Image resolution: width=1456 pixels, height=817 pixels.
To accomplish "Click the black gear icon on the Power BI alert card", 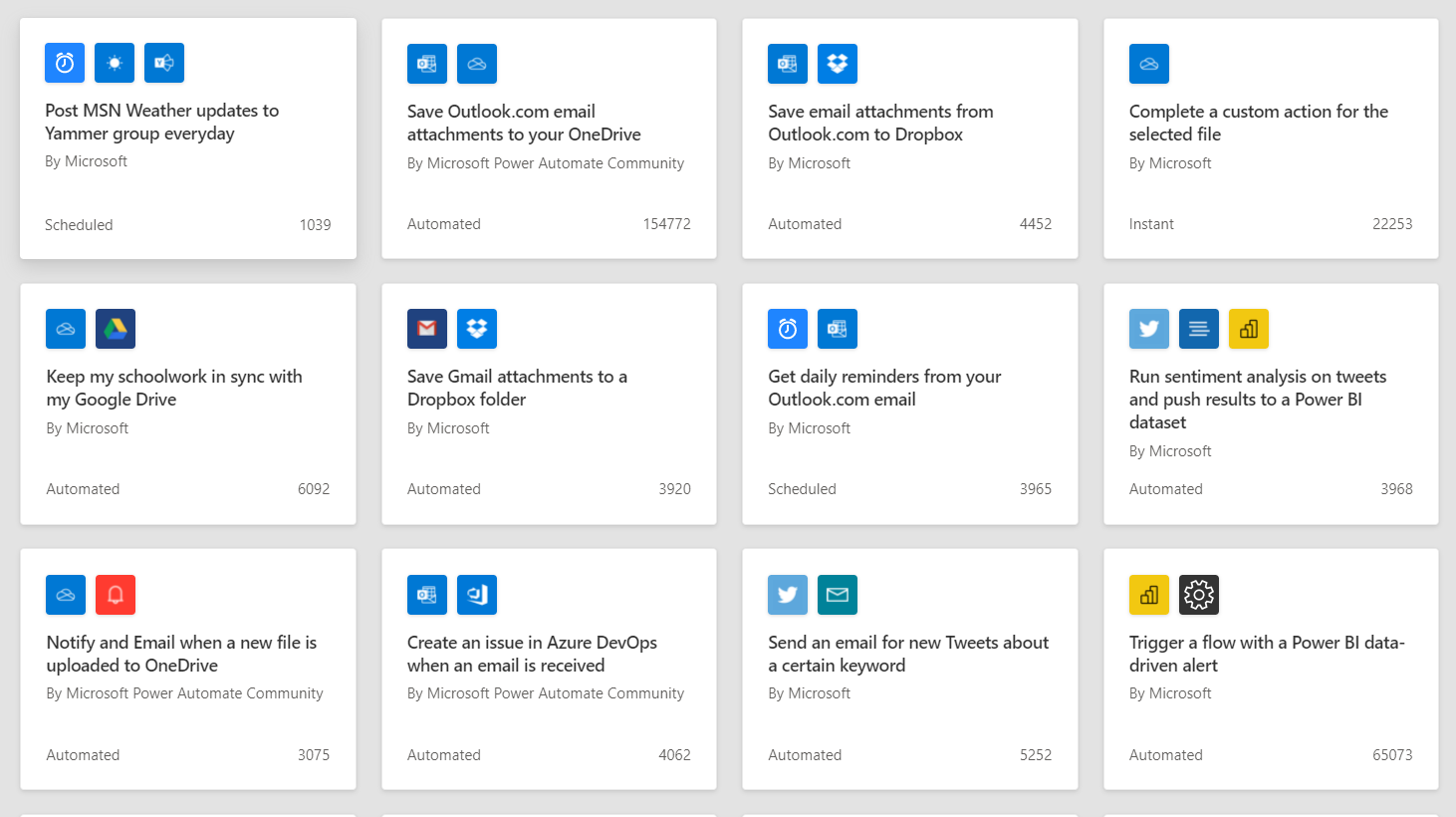I will 1199,595.
